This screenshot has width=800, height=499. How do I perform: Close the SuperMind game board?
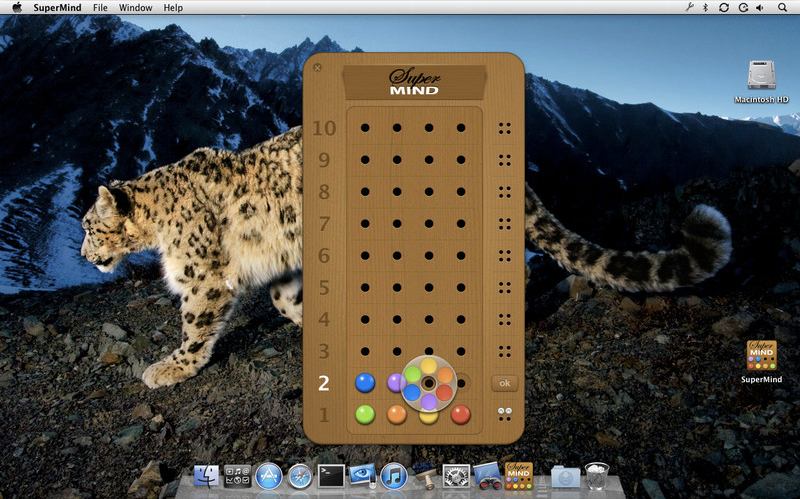[317, 67]
